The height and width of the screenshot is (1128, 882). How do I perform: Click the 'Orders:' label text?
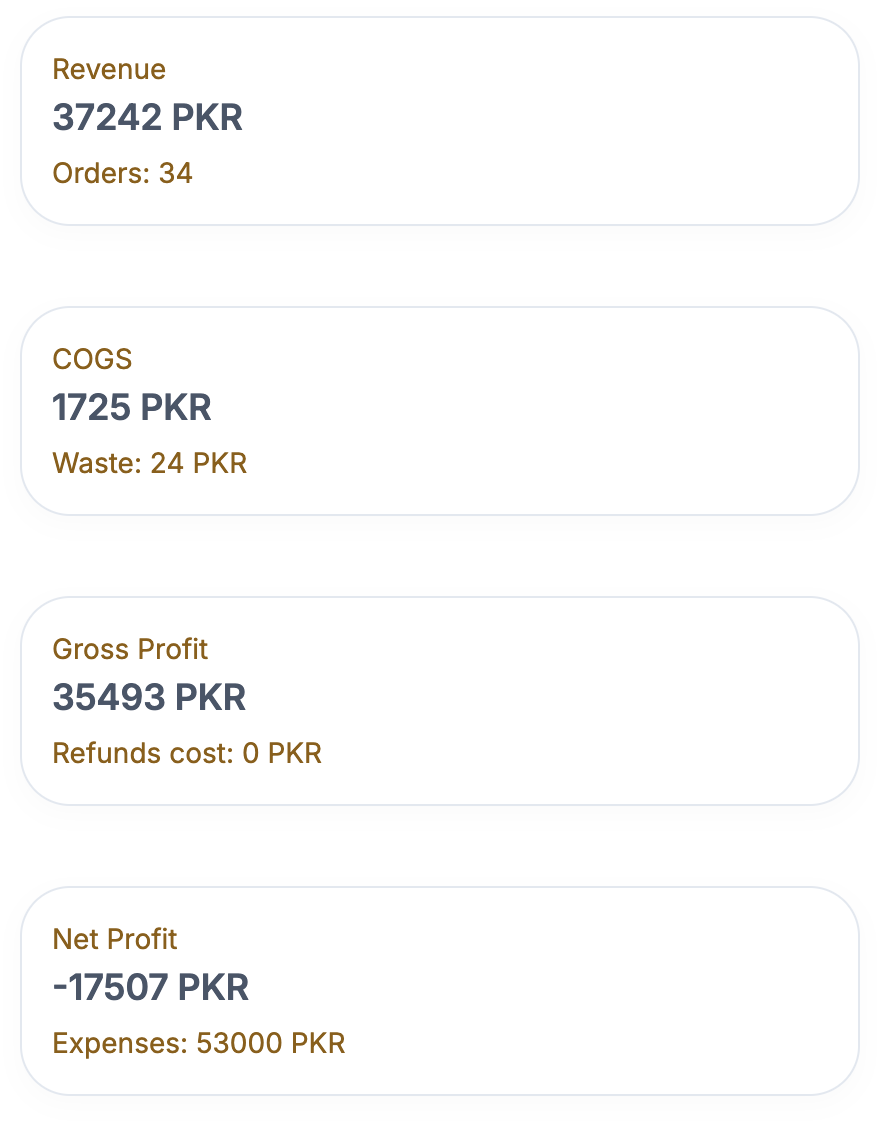[x=100, y=174]
